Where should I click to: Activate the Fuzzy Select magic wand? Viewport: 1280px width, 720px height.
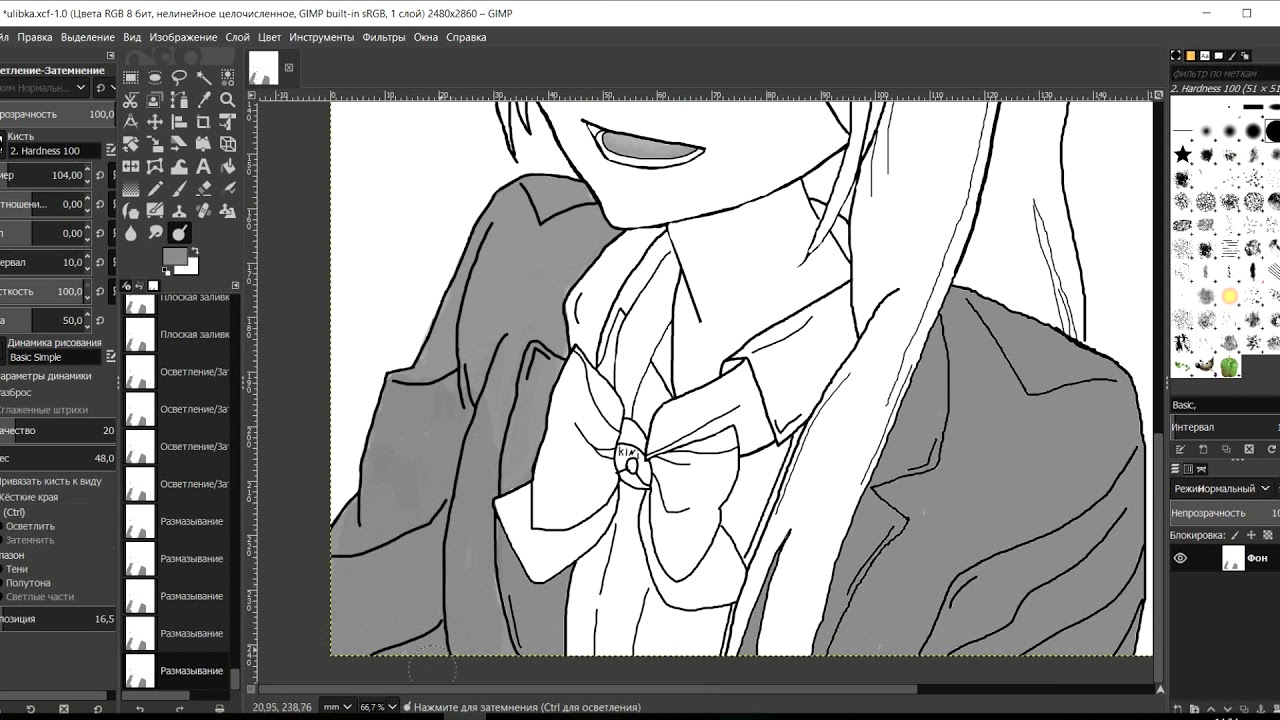pyautogui.click(x=203, y=77)
